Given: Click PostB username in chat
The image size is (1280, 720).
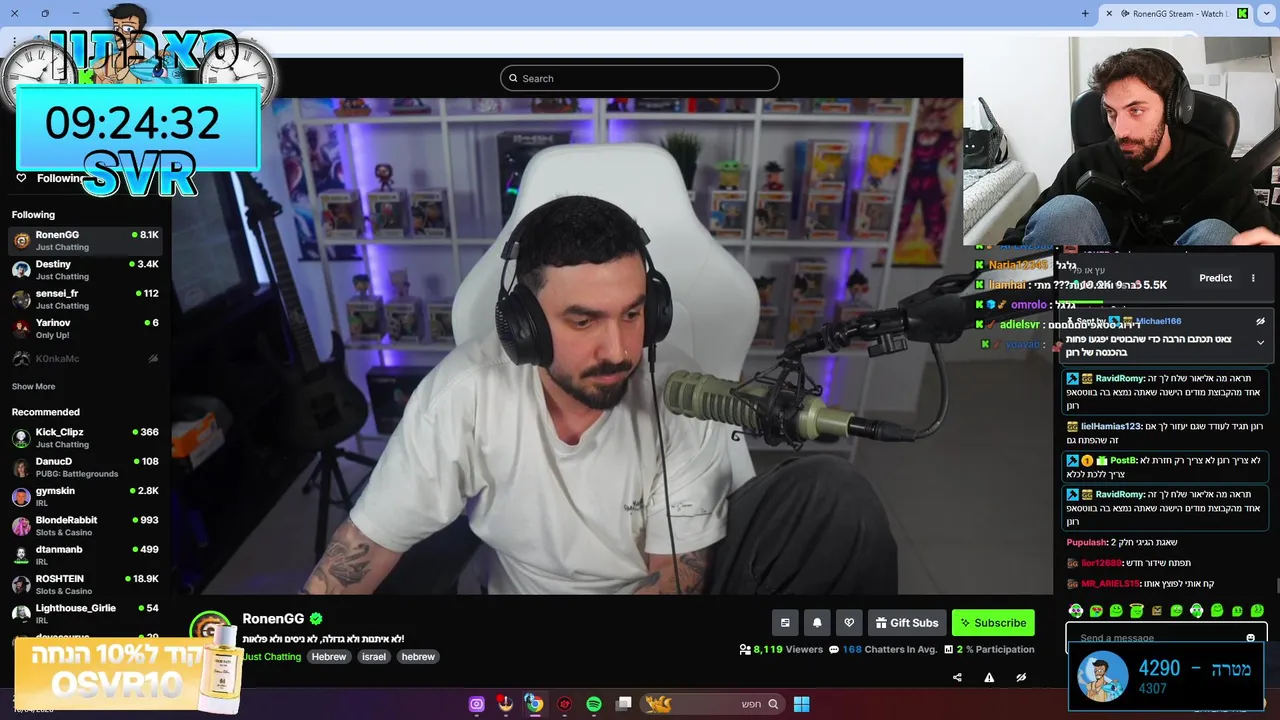Looking at the screenshot, I should click(1123, 461).
